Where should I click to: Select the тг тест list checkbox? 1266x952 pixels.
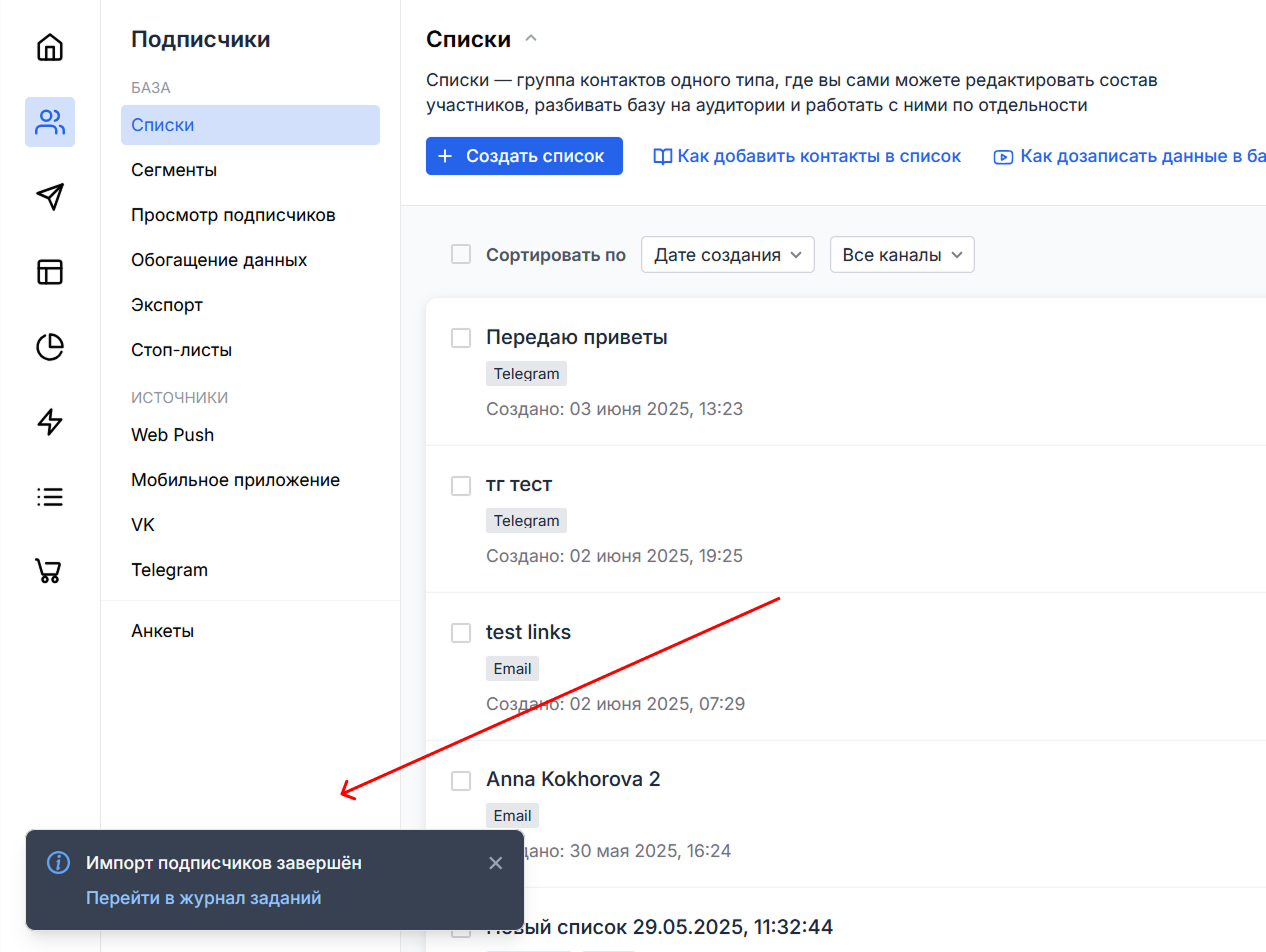[x=461, y=485]
